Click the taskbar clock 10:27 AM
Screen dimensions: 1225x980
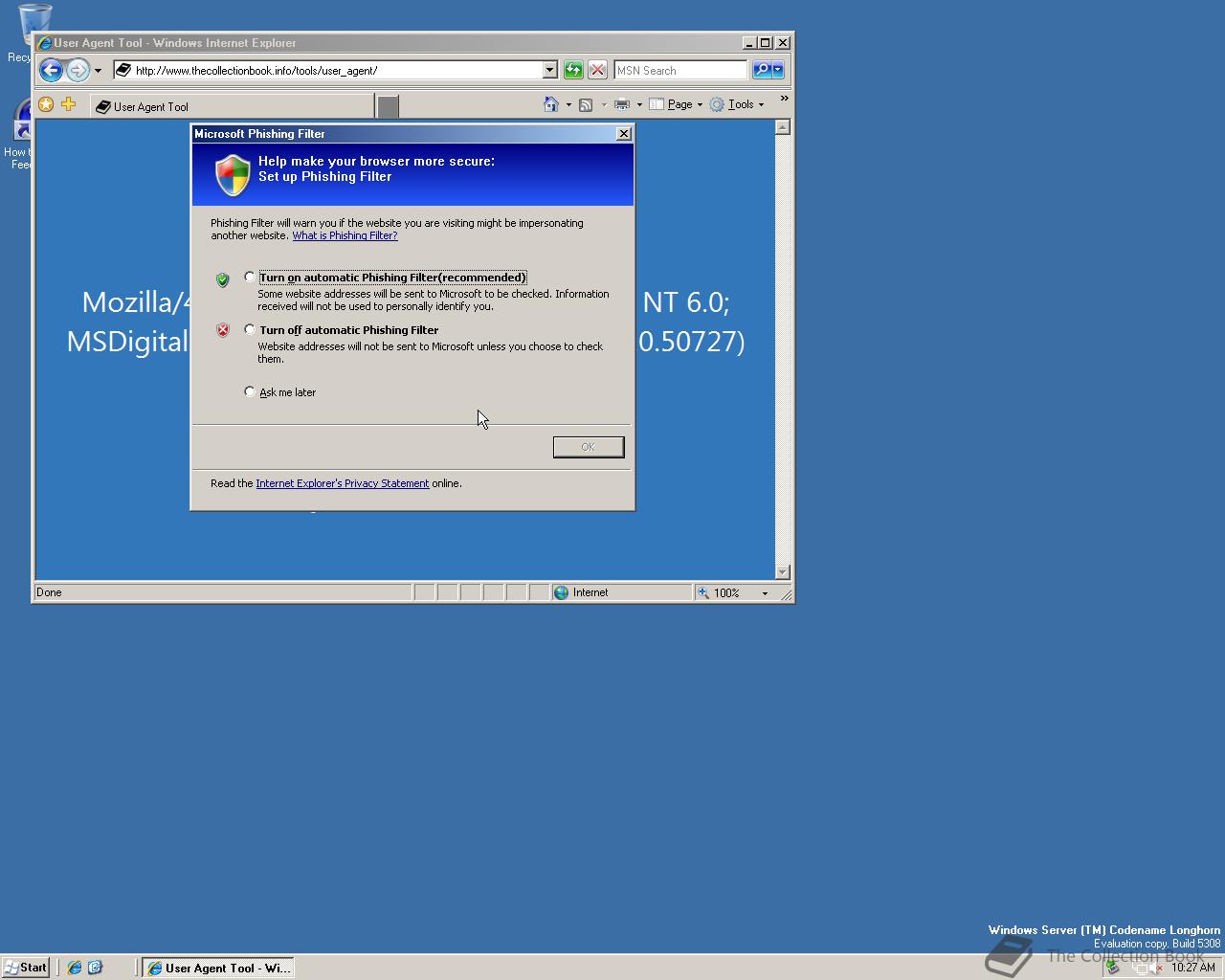tap(1193, 968)
